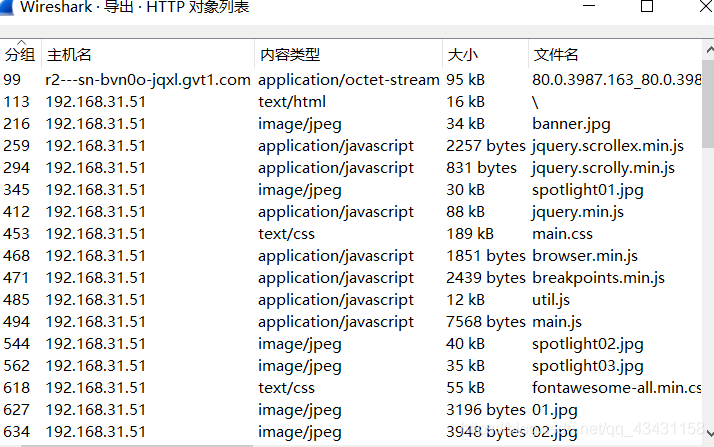Select the browser.min.js file row
Screen dimensions: 714x447
coord(351,255)
